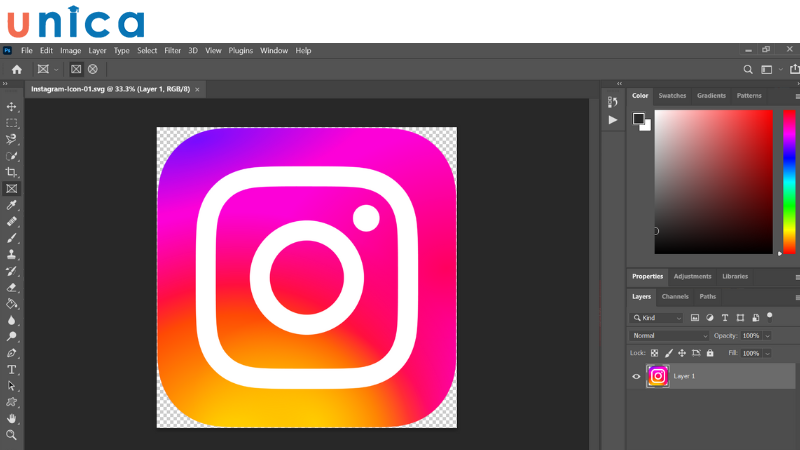Screen dimensions: 800x450
Task: Toggle pixel layer filter
Action: coord(695,318)
